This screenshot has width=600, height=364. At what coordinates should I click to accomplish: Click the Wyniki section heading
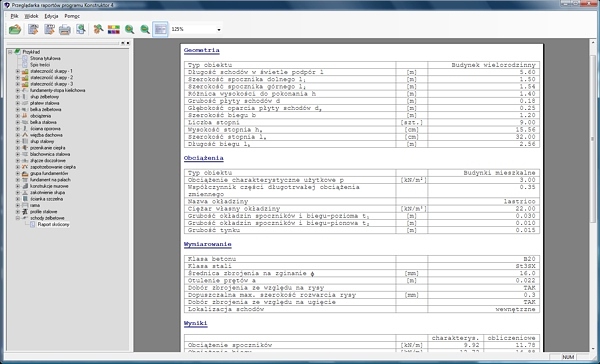click(x=196, y=324)
